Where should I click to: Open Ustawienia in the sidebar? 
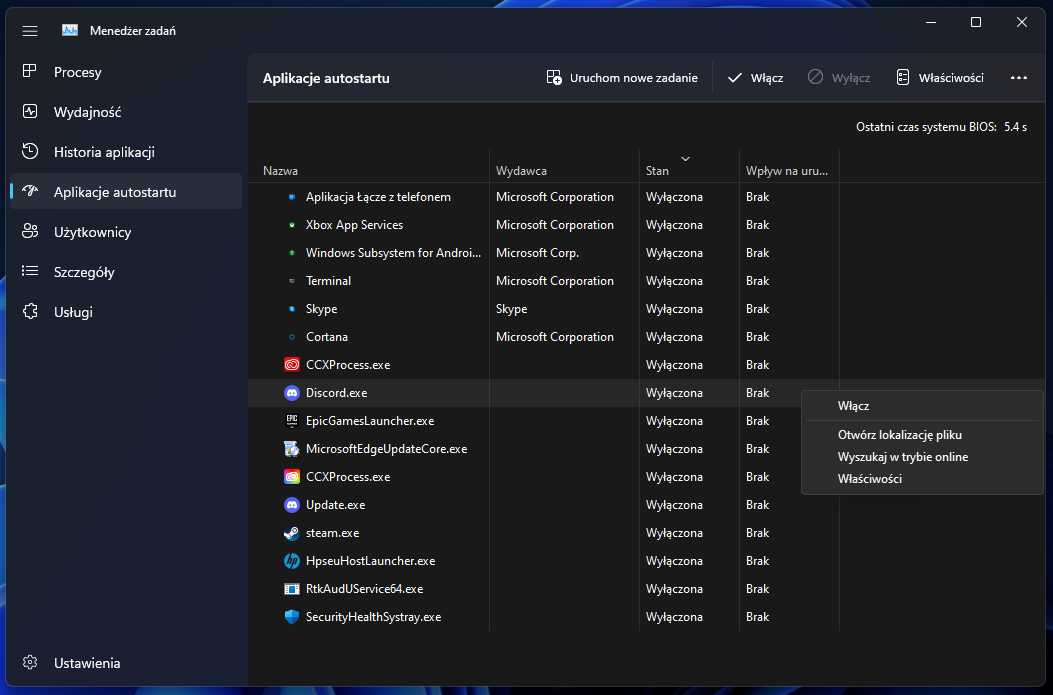pos(126,663)
